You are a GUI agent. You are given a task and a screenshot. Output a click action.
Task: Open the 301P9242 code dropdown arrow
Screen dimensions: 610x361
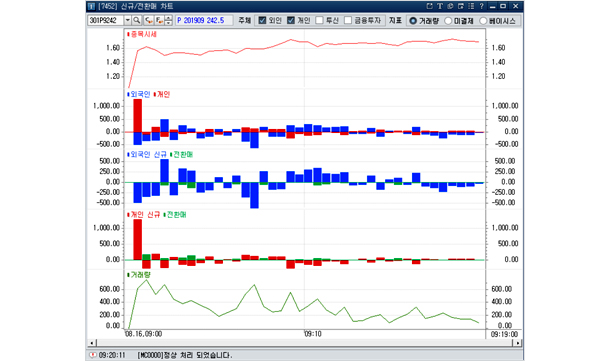(x=128, y=20)
